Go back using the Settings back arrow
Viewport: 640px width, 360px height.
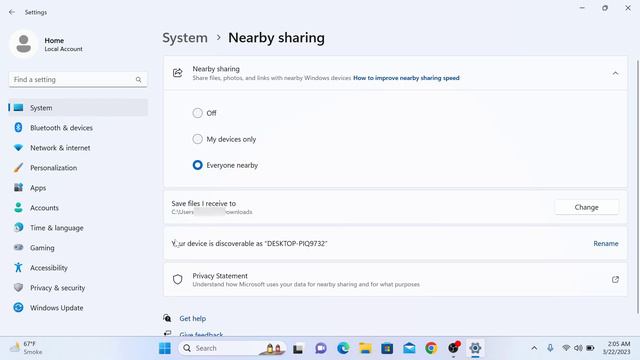[12, 12]
